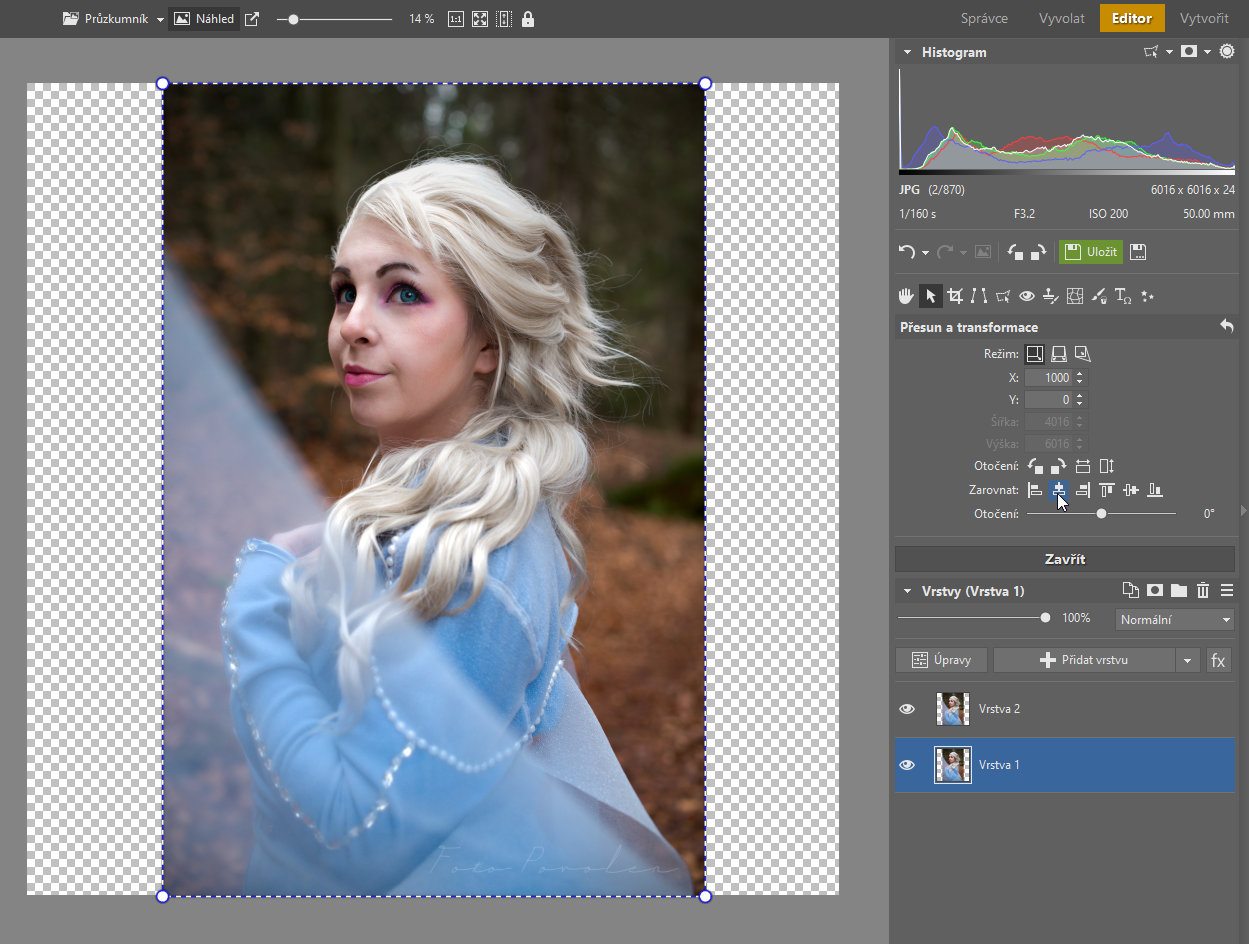Toggle visibility of Vrstva 2
1249x944 pixels.
click(907, 709)
